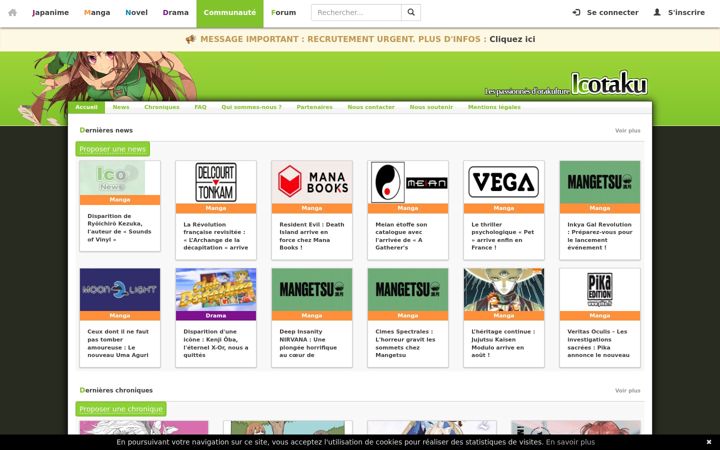Click the megaphone icon in announcement banner
This screenshot has height=450, width=720.
[191, 39]
